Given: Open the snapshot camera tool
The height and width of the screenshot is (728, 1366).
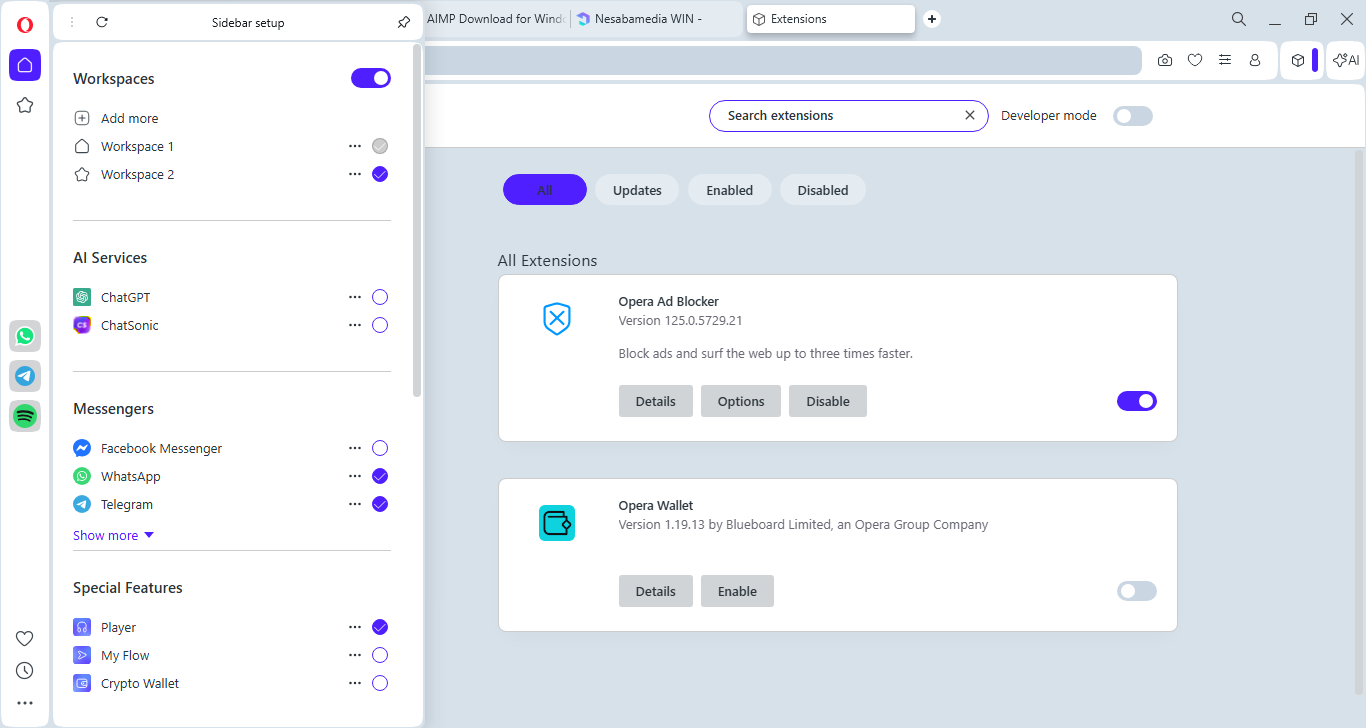Looking at the screenshot, I should click(1165, 60).
